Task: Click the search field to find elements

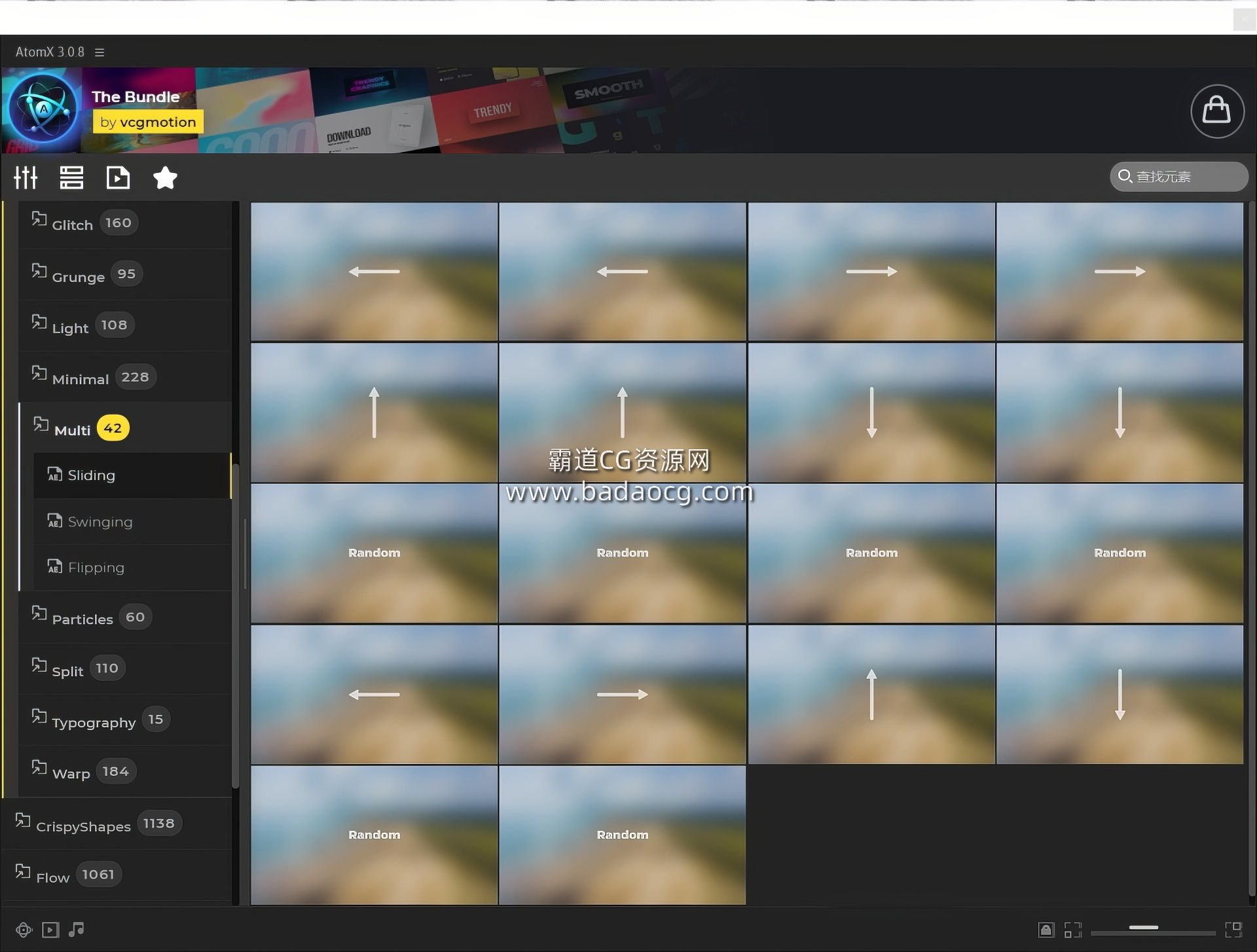Action: 1178,177
